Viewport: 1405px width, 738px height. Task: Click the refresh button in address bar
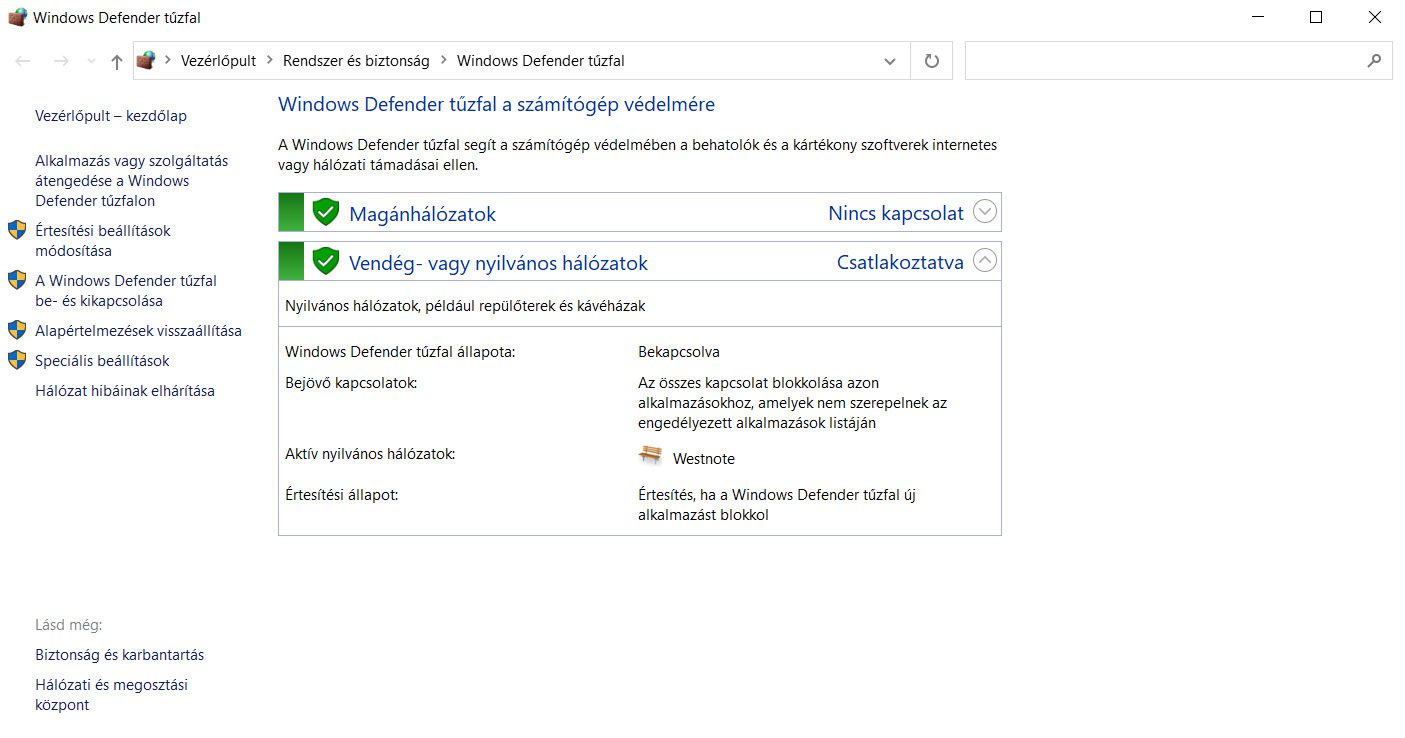(931, 61)
